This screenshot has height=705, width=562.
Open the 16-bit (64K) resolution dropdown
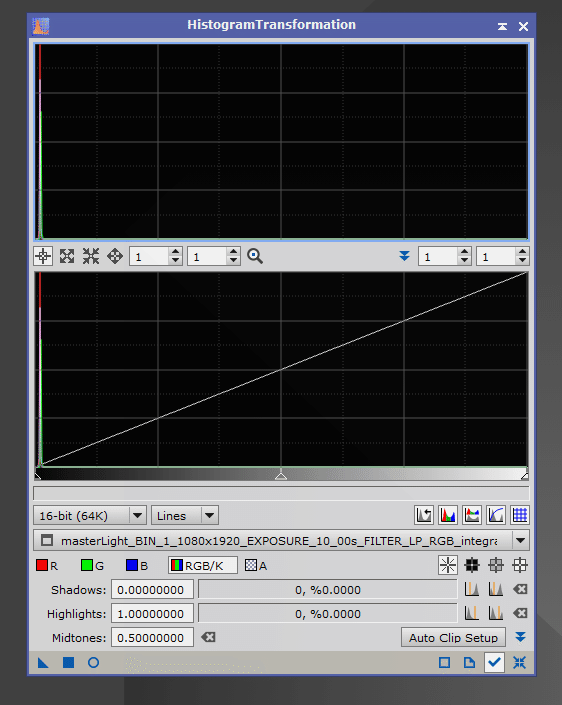coord(90,515)
